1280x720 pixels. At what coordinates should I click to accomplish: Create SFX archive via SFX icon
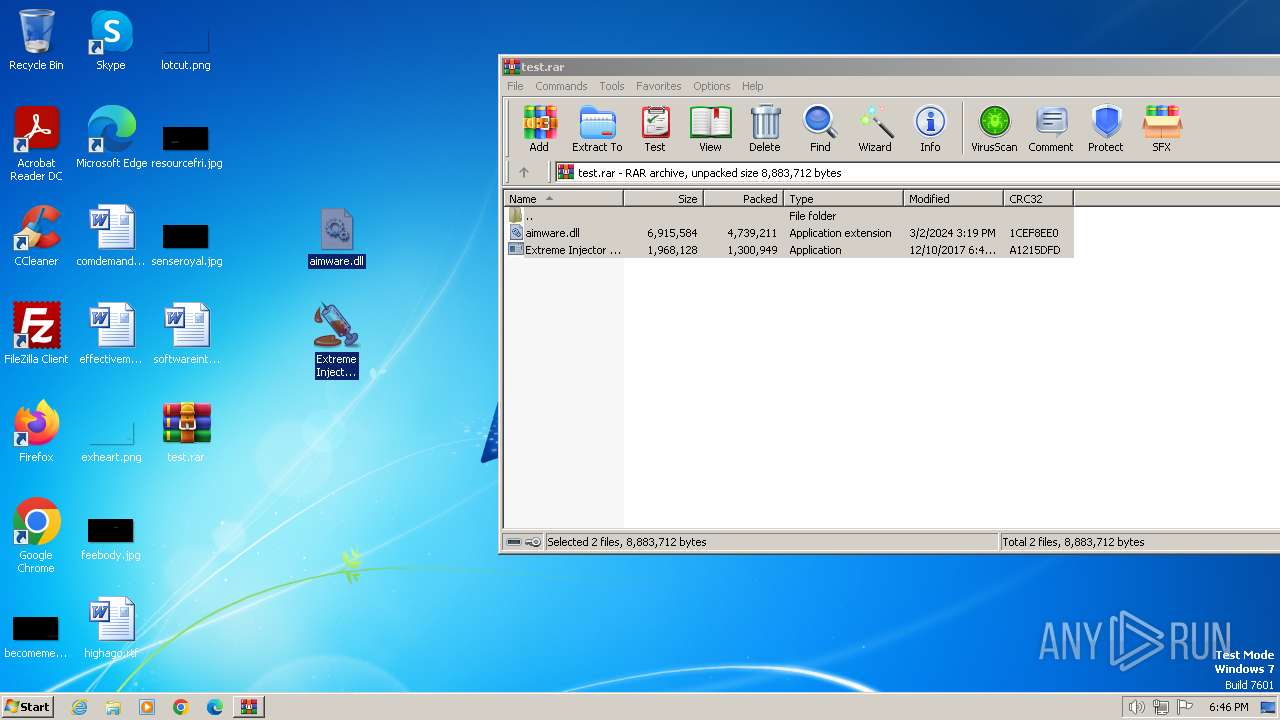coord(1161,129)
